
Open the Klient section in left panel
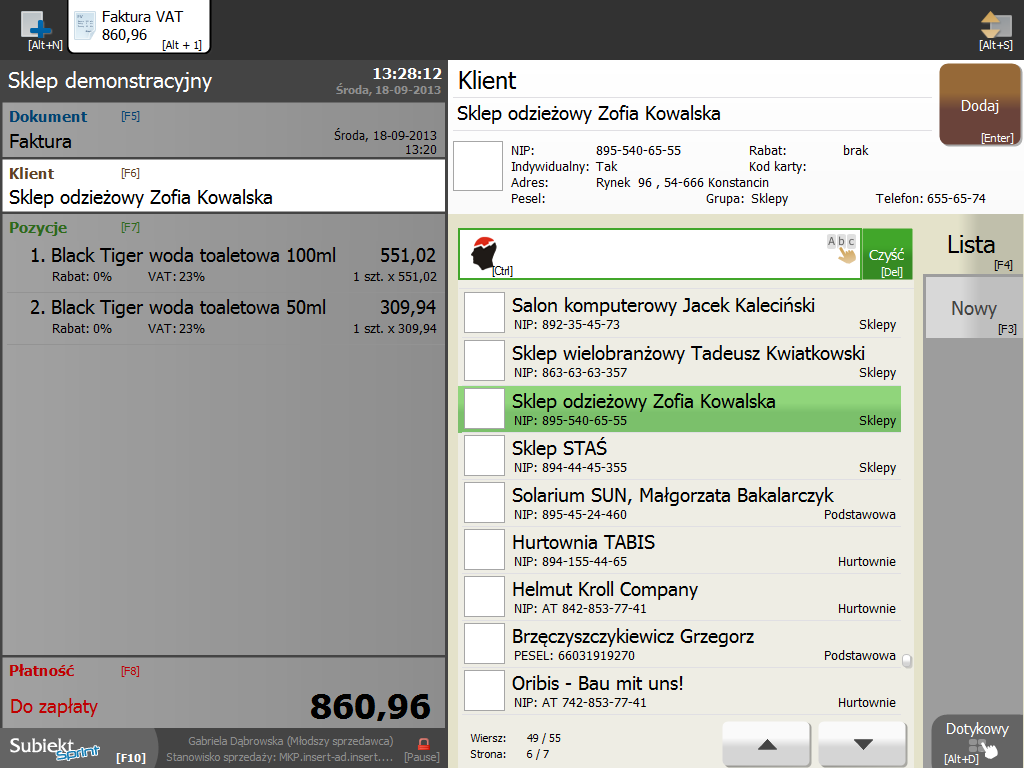pos(223,185)
